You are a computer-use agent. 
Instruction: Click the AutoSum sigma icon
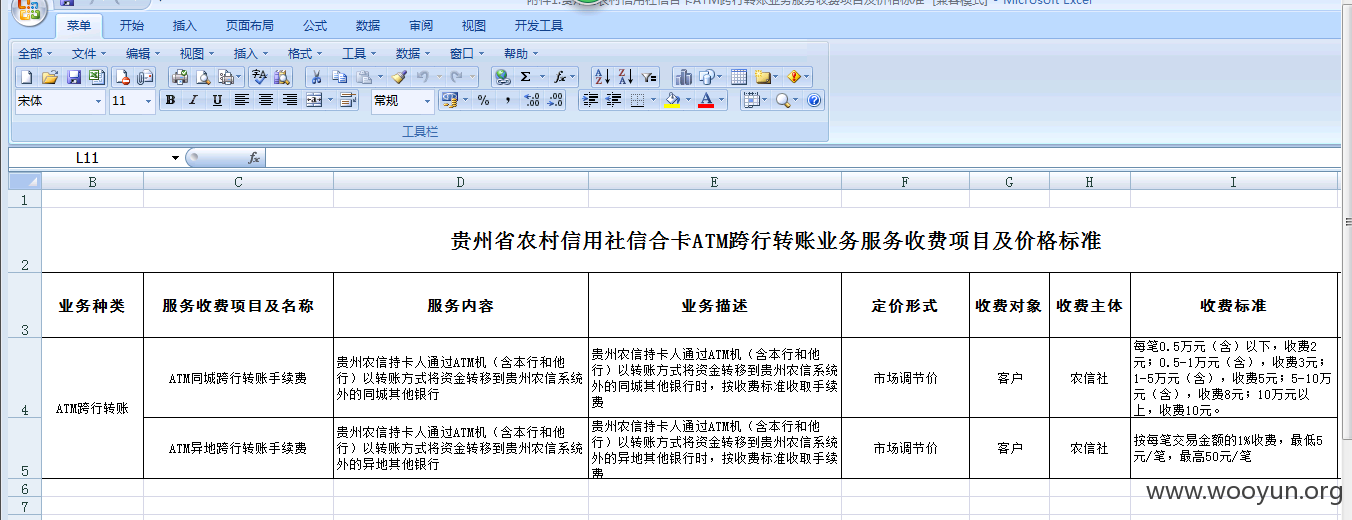(526, 76)
